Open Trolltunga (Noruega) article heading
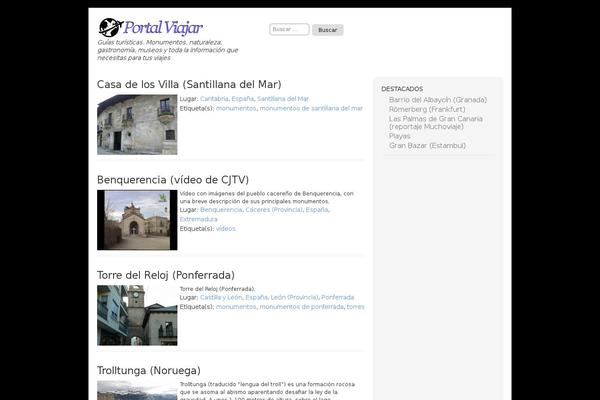Viewport: 600px width, 400px height. 149,370
